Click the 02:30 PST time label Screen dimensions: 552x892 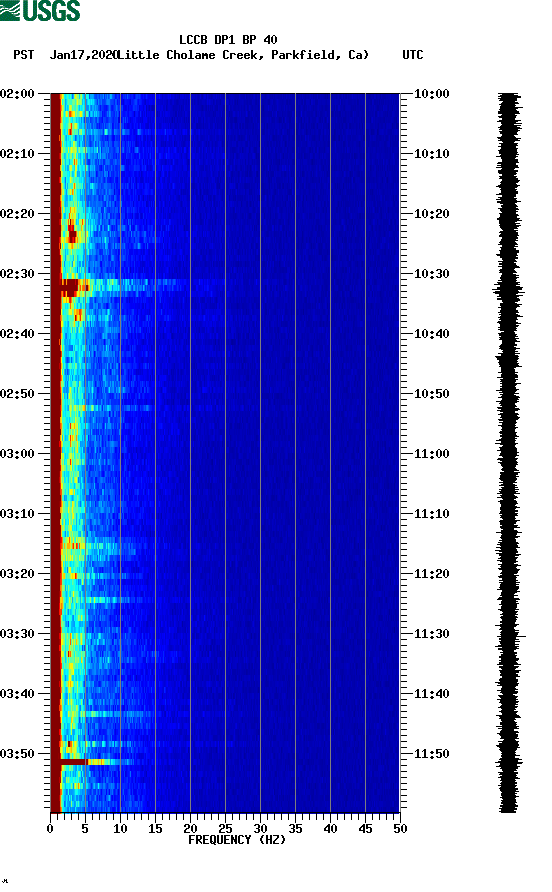pos(17,274)
